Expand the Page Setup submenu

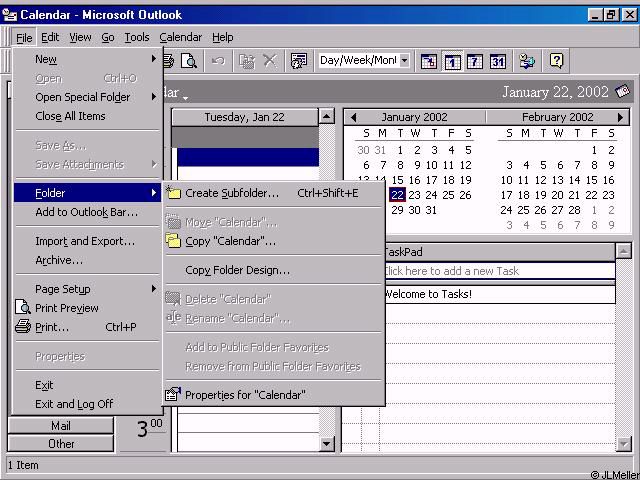(x=153, y=289)
